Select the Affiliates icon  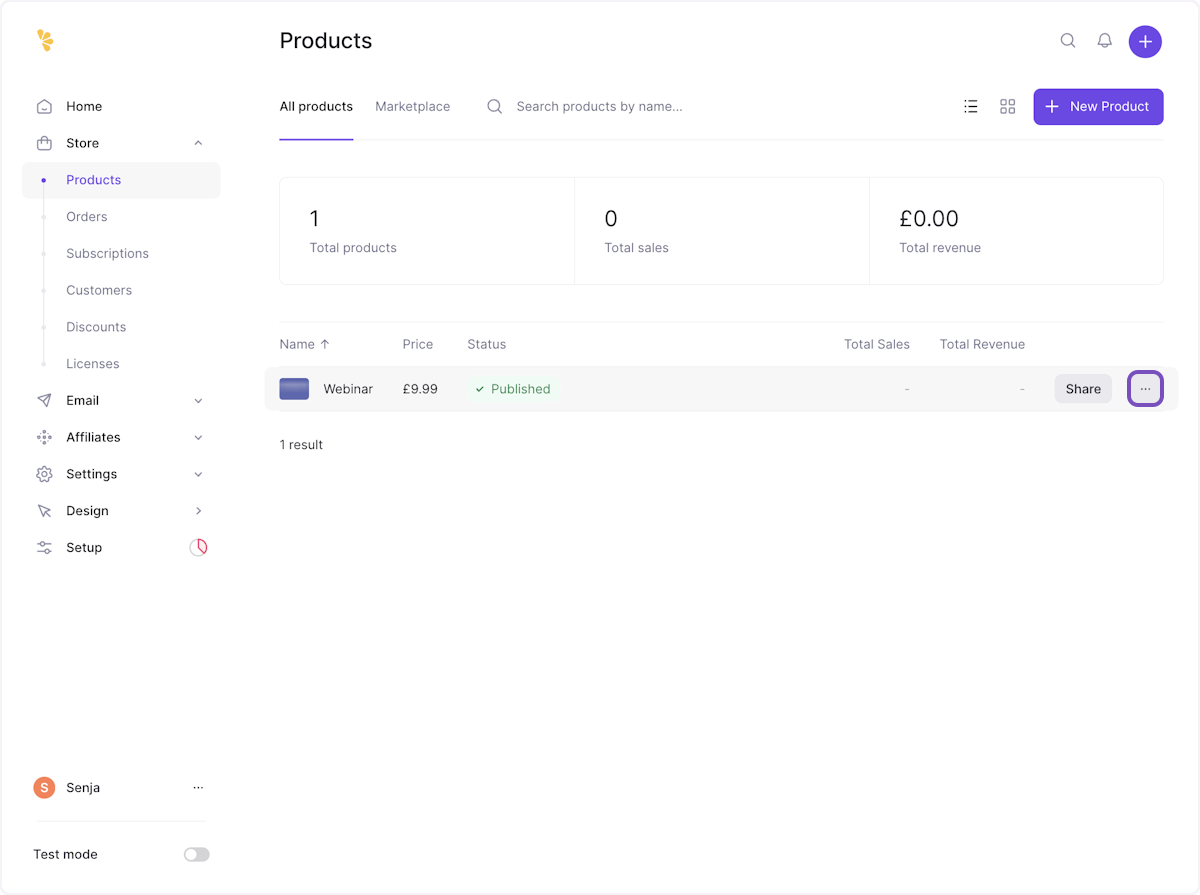[x=44, y=437]
